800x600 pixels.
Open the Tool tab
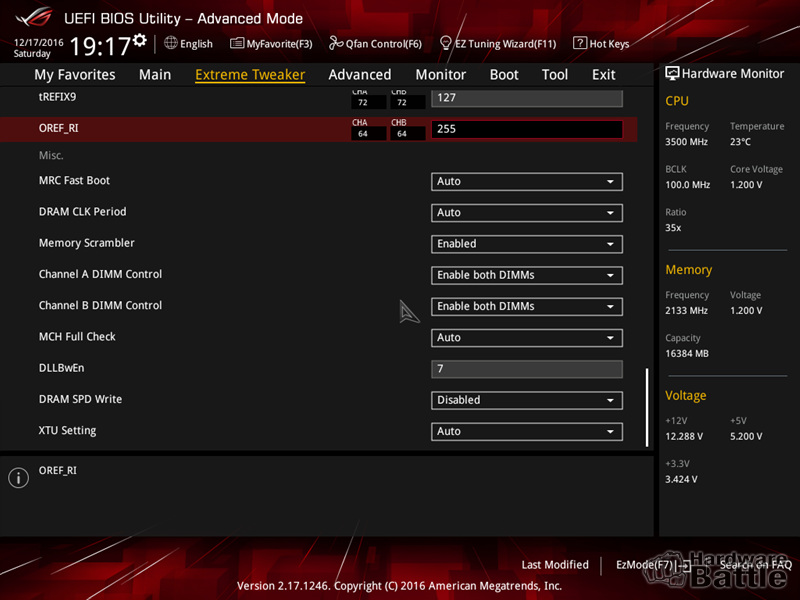point(555,74)
